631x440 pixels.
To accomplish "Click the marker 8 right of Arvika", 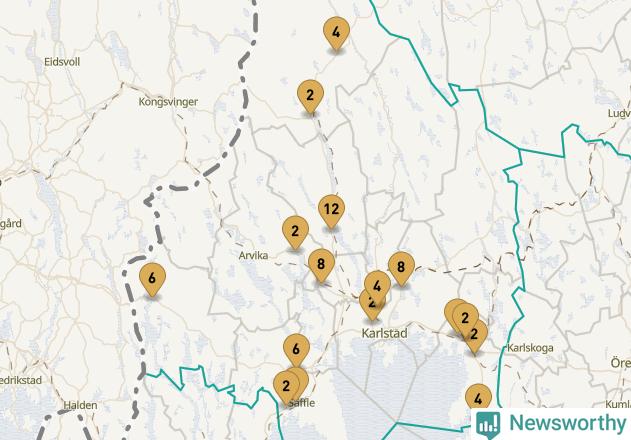I will pyautogui.click(x=321, y=265).
